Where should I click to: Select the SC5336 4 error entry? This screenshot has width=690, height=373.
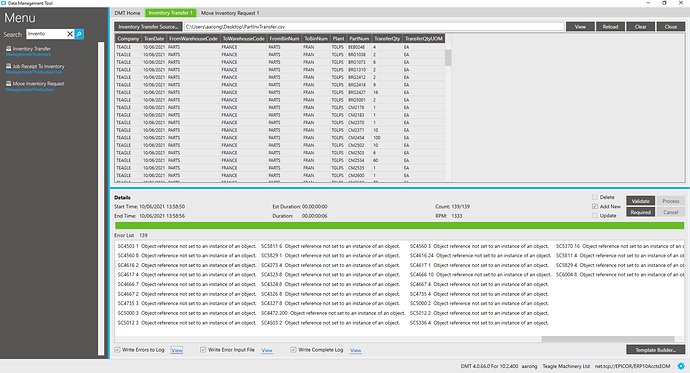(x=479, y=323)
